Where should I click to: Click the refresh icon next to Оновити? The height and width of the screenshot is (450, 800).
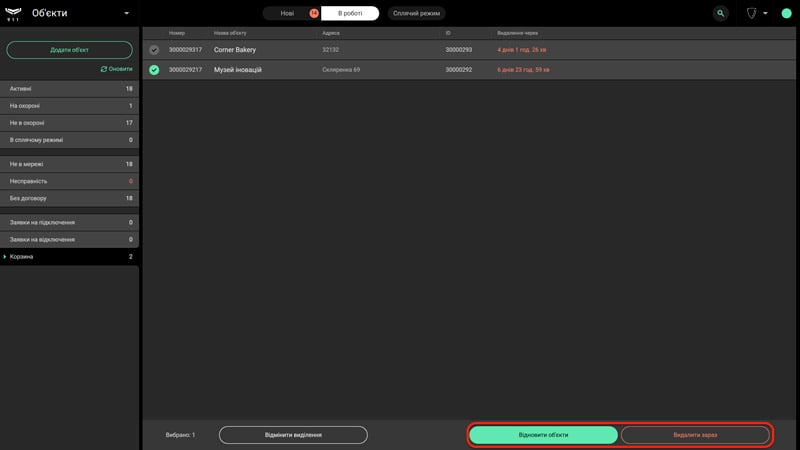click(x=104, y=69)
